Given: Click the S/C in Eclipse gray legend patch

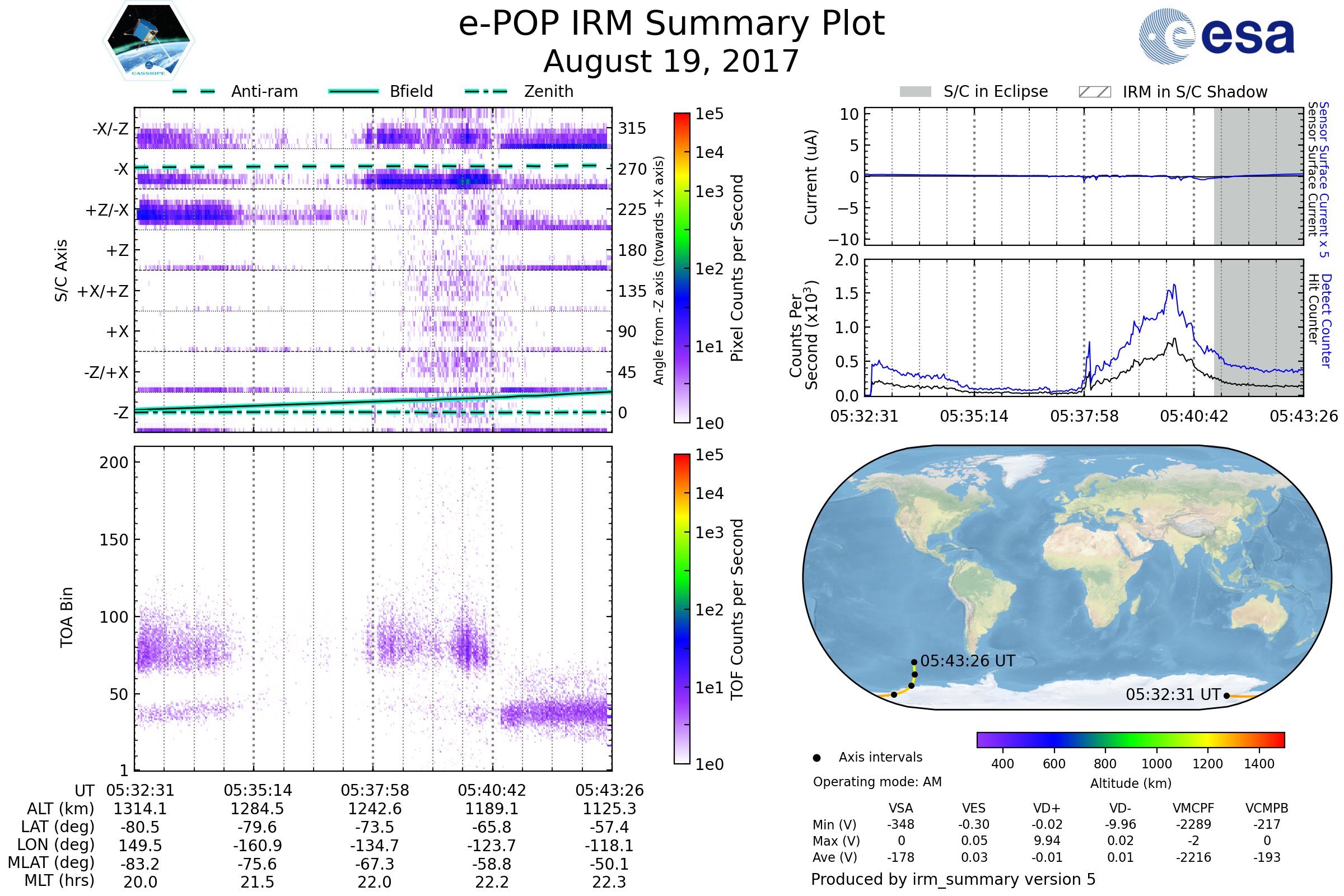Looking at the screenshot, I should (915, 92).
